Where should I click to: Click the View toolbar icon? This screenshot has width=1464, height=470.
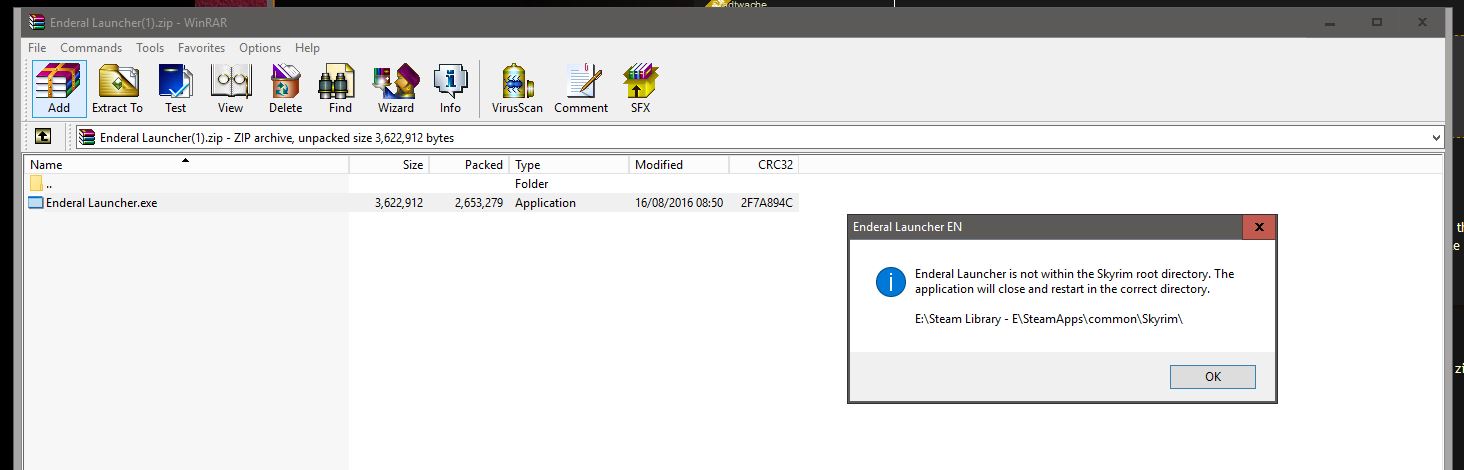coord(230,89)
